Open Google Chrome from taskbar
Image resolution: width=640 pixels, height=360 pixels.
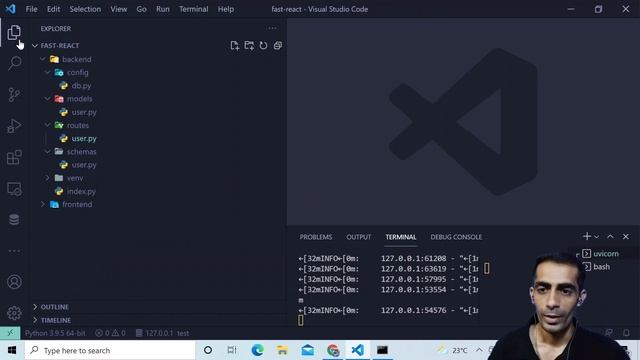click(333, 350)
